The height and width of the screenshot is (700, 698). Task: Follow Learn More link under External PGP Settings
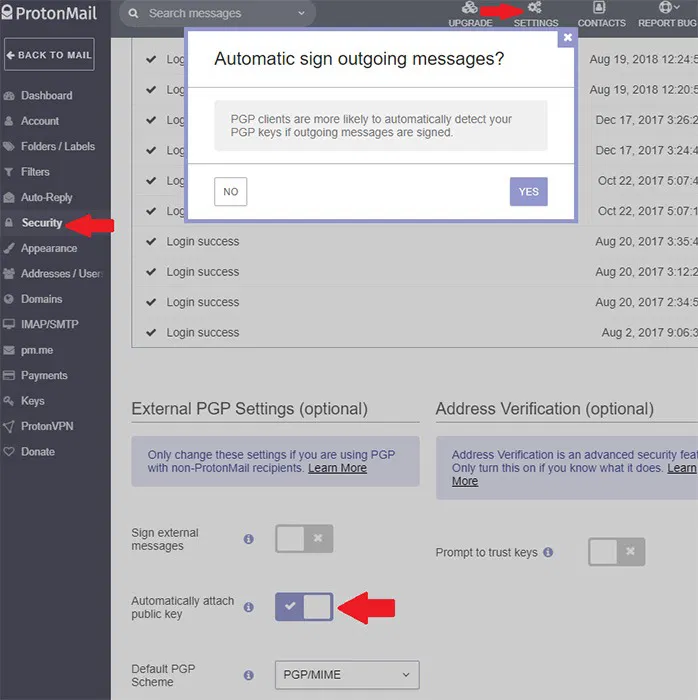tap(337, 468)
